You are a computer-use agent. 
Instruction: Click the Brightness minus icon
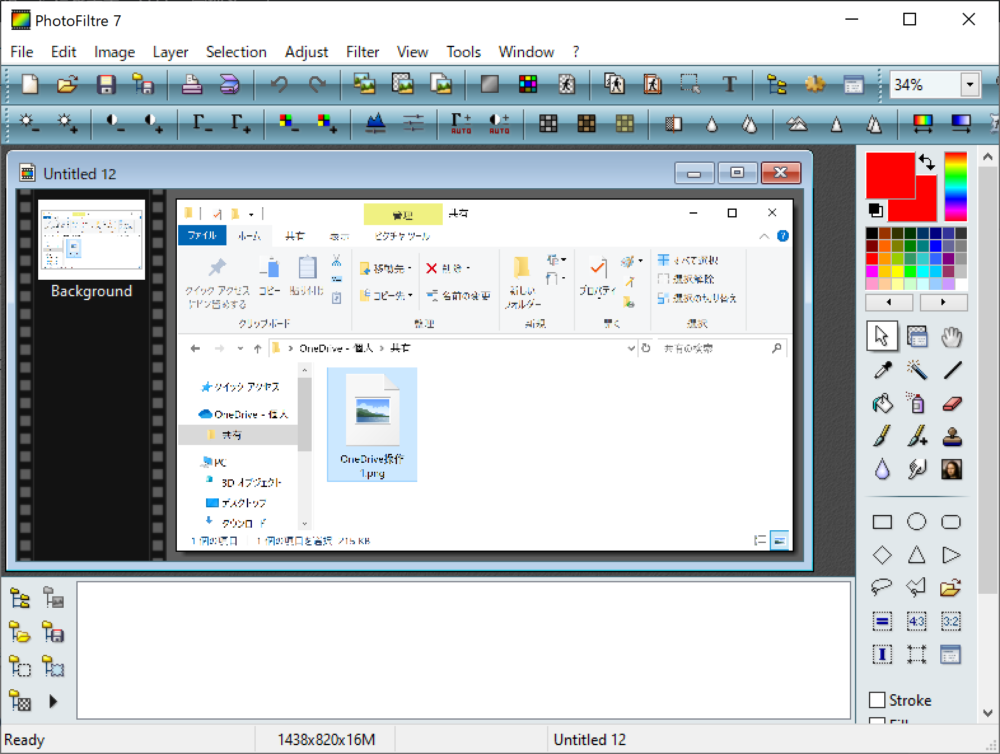tap(29, 122)
